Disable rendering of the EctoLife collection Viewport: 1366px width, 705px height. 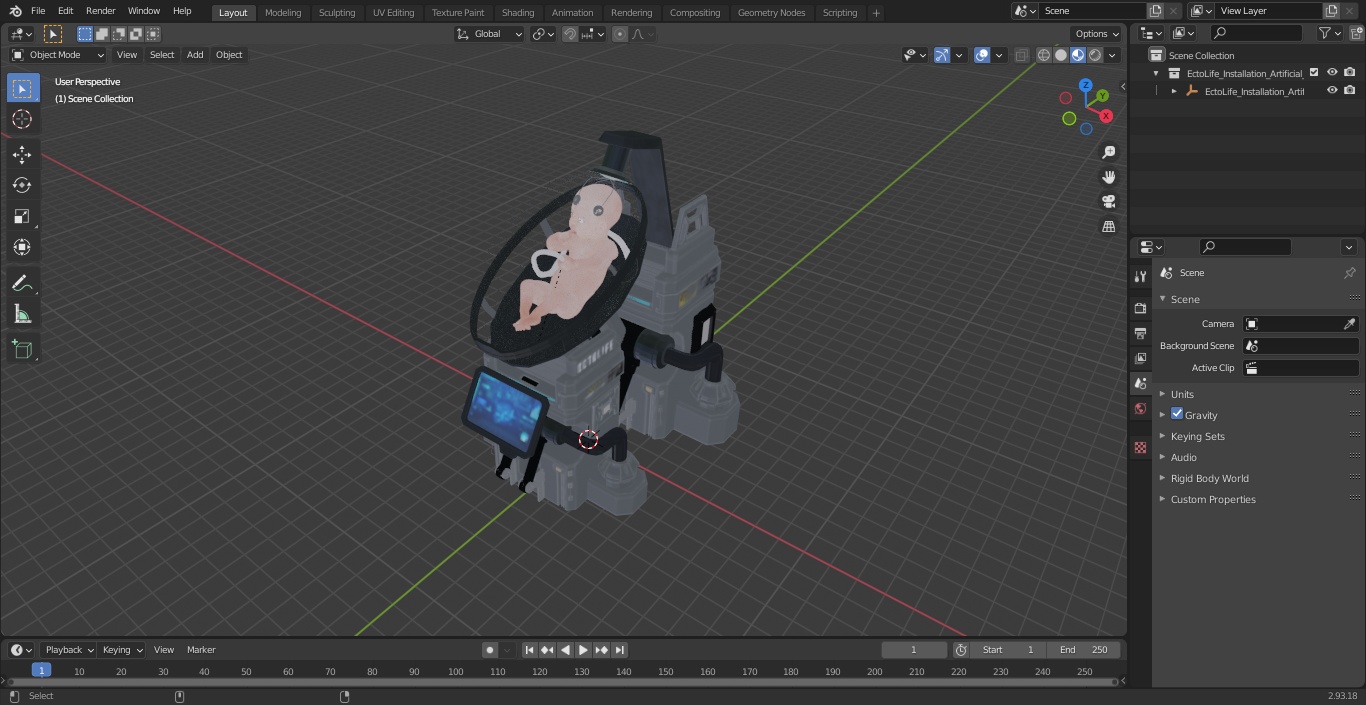coord(1350,73)
